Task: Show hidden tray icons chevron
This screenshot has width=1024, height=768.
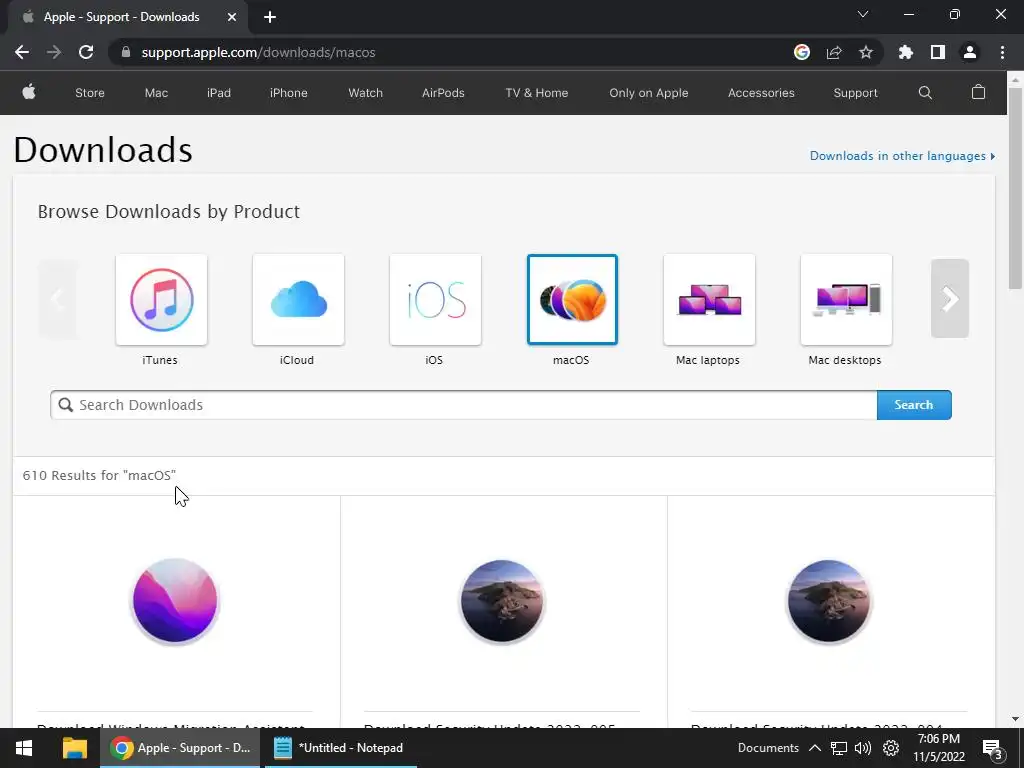Action: 814,748
